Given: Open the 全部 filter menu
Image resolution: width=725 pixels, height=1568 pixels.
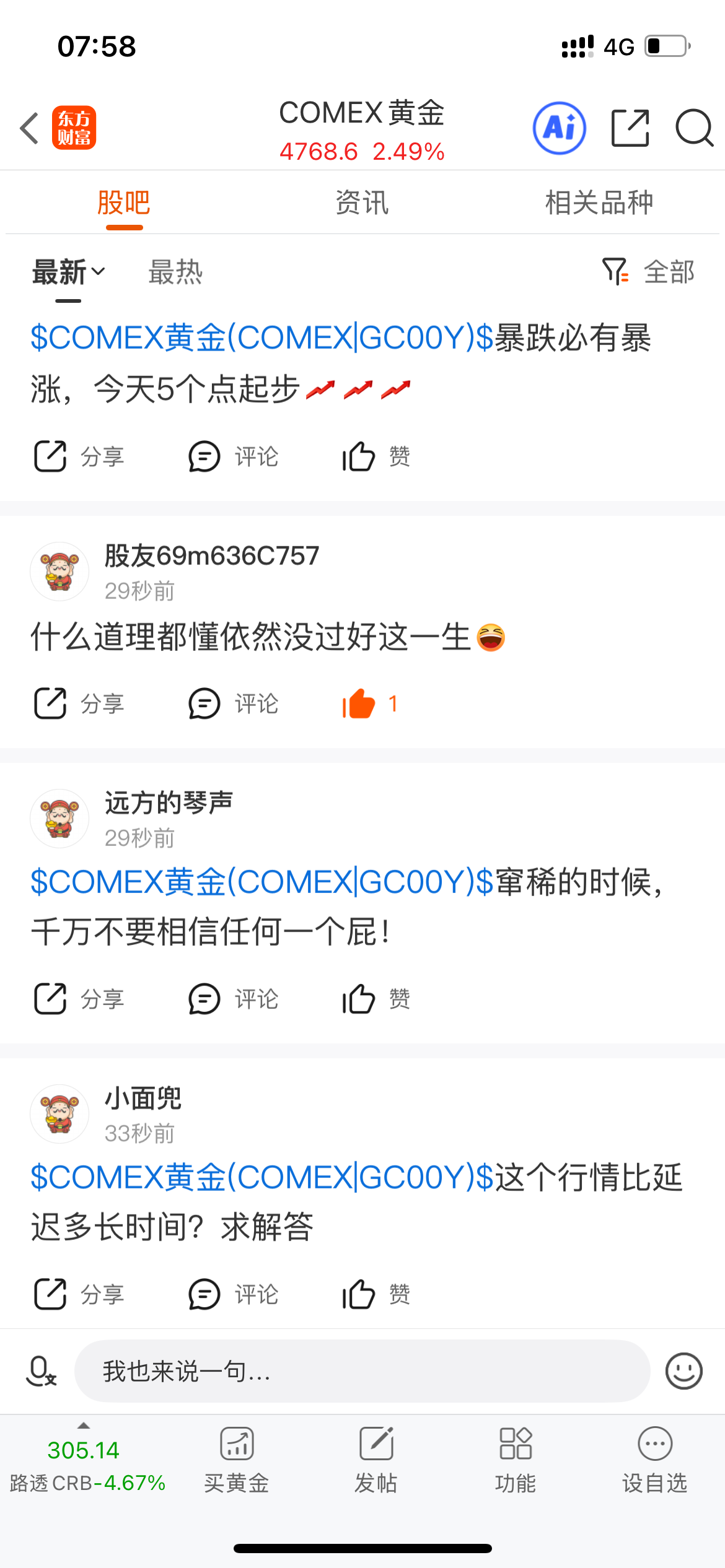Looking at the screenshot, I should (x=648, y=272).
